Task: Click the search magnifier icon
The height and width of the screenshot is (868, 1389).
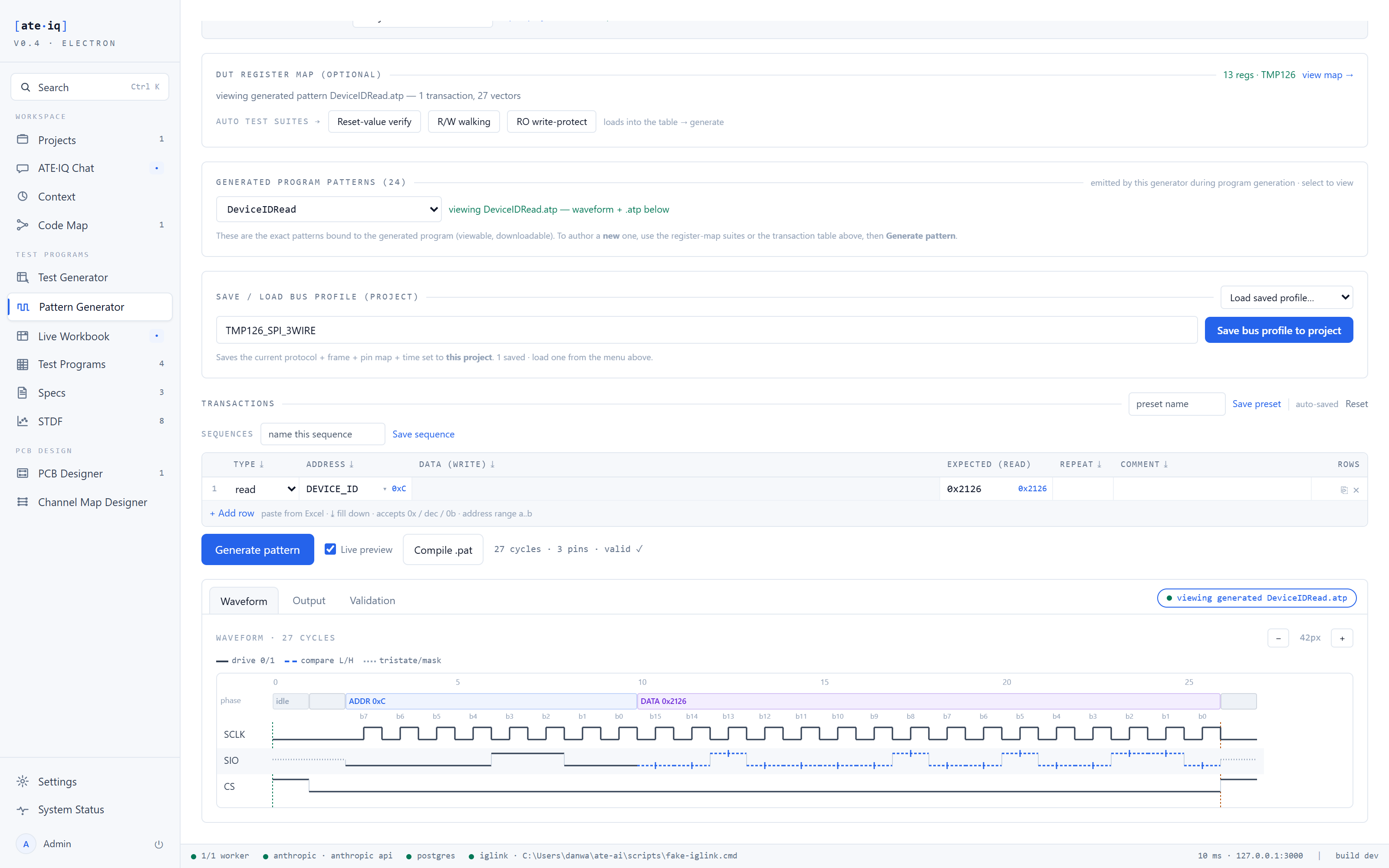Action: [x=25, y=87]
